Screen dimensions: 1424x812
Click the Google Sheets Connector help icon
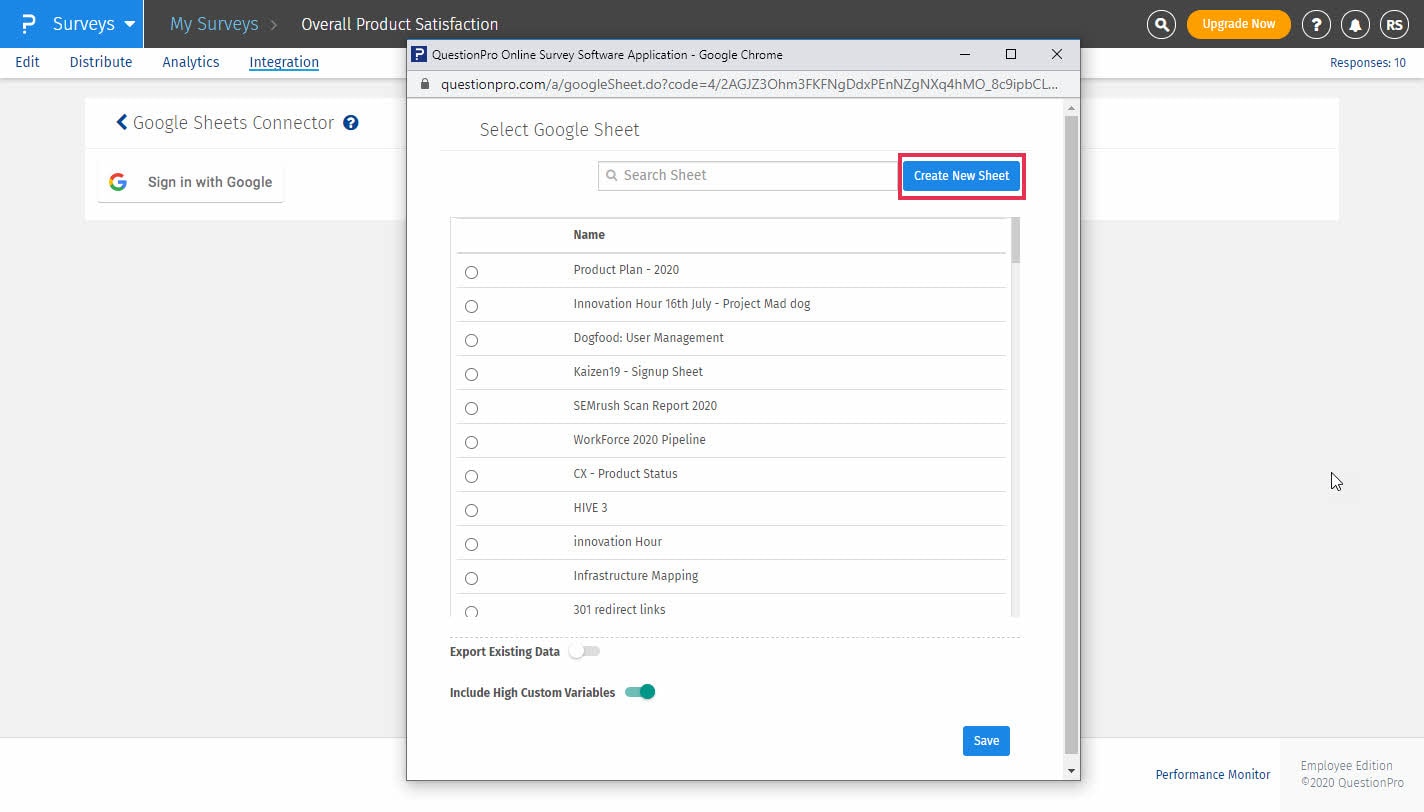tap(351, 123)
